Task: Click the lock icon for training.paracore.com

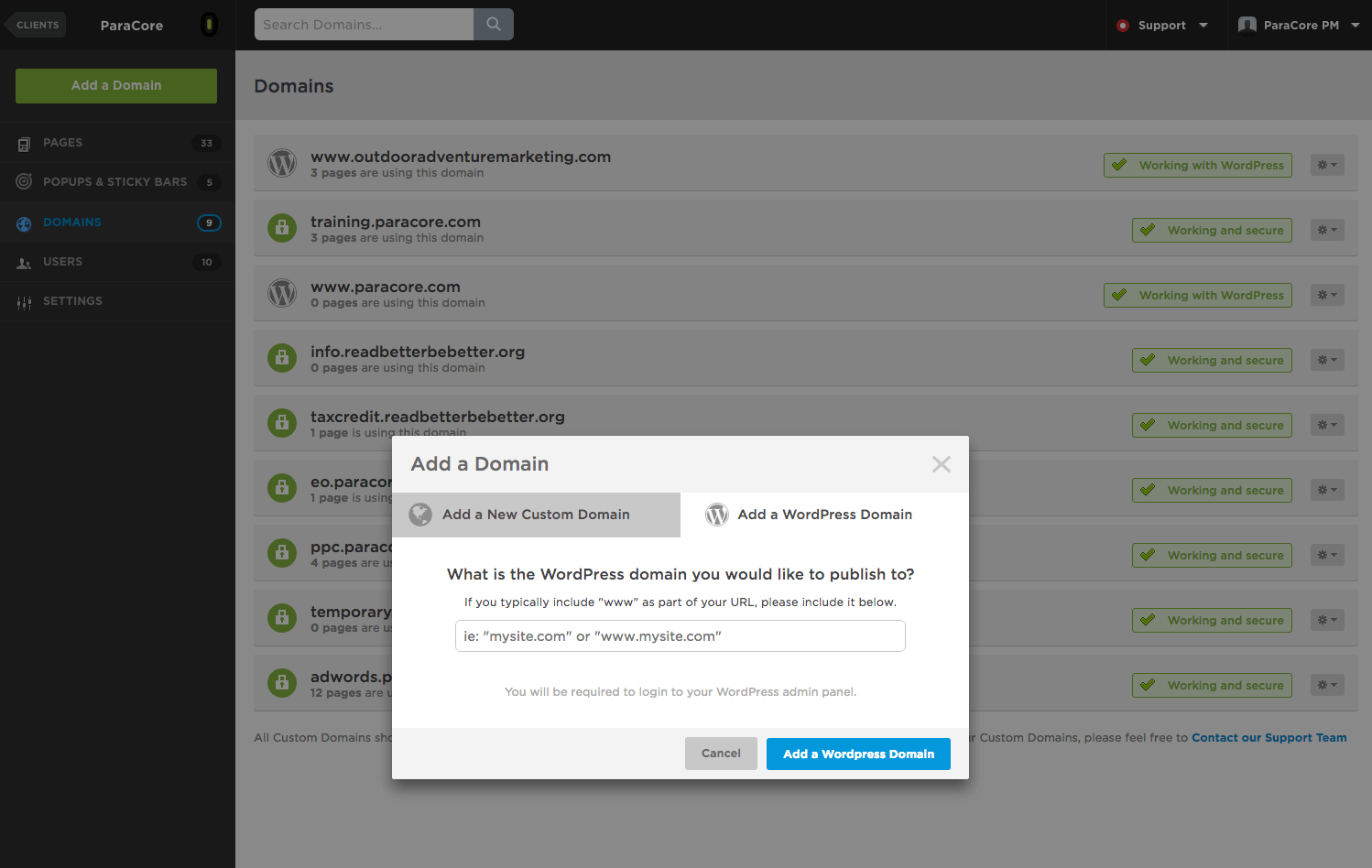Action: pos(282,228)
